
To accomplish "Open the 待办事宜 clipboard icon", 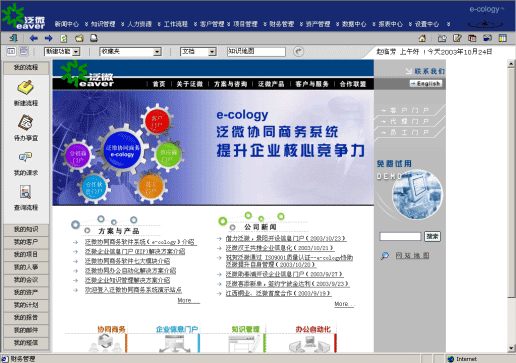I will point(26,123).
